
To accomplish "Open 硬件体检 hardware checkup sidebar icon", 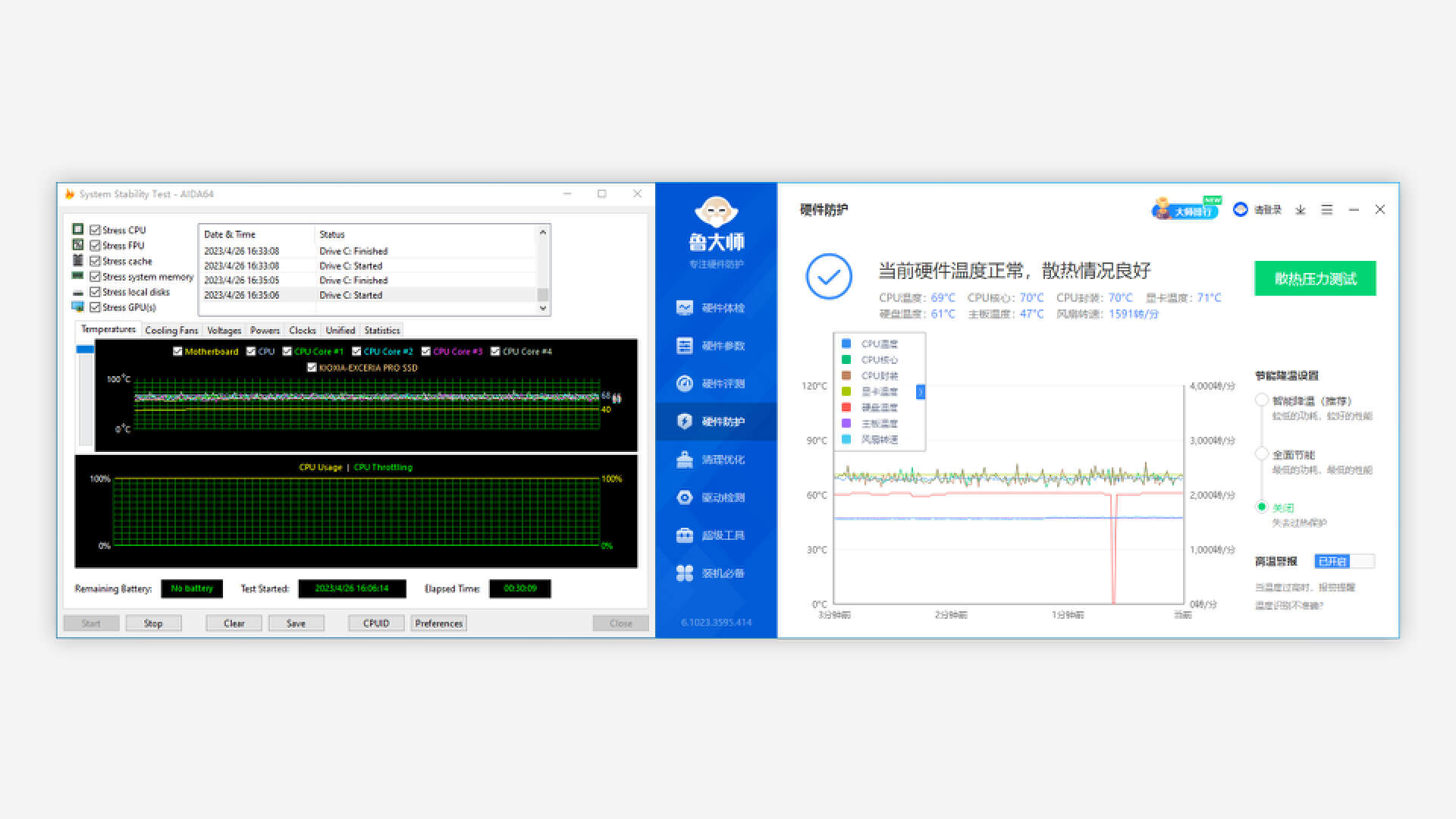I will pos(685,308).
